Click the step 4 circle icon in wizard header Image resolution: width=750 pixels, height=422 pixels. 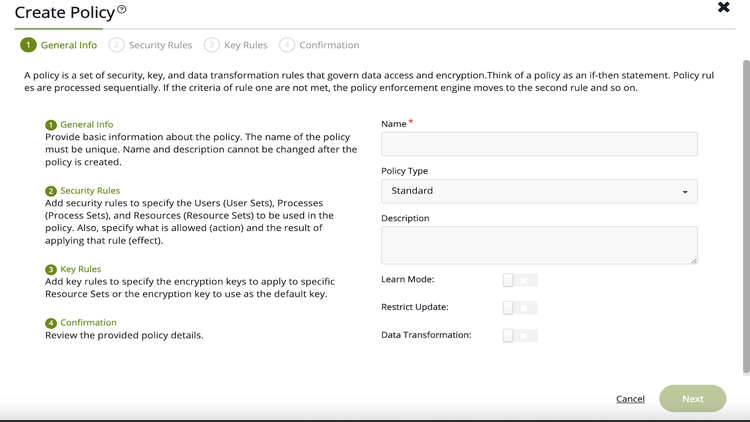[x=287, y=45]
